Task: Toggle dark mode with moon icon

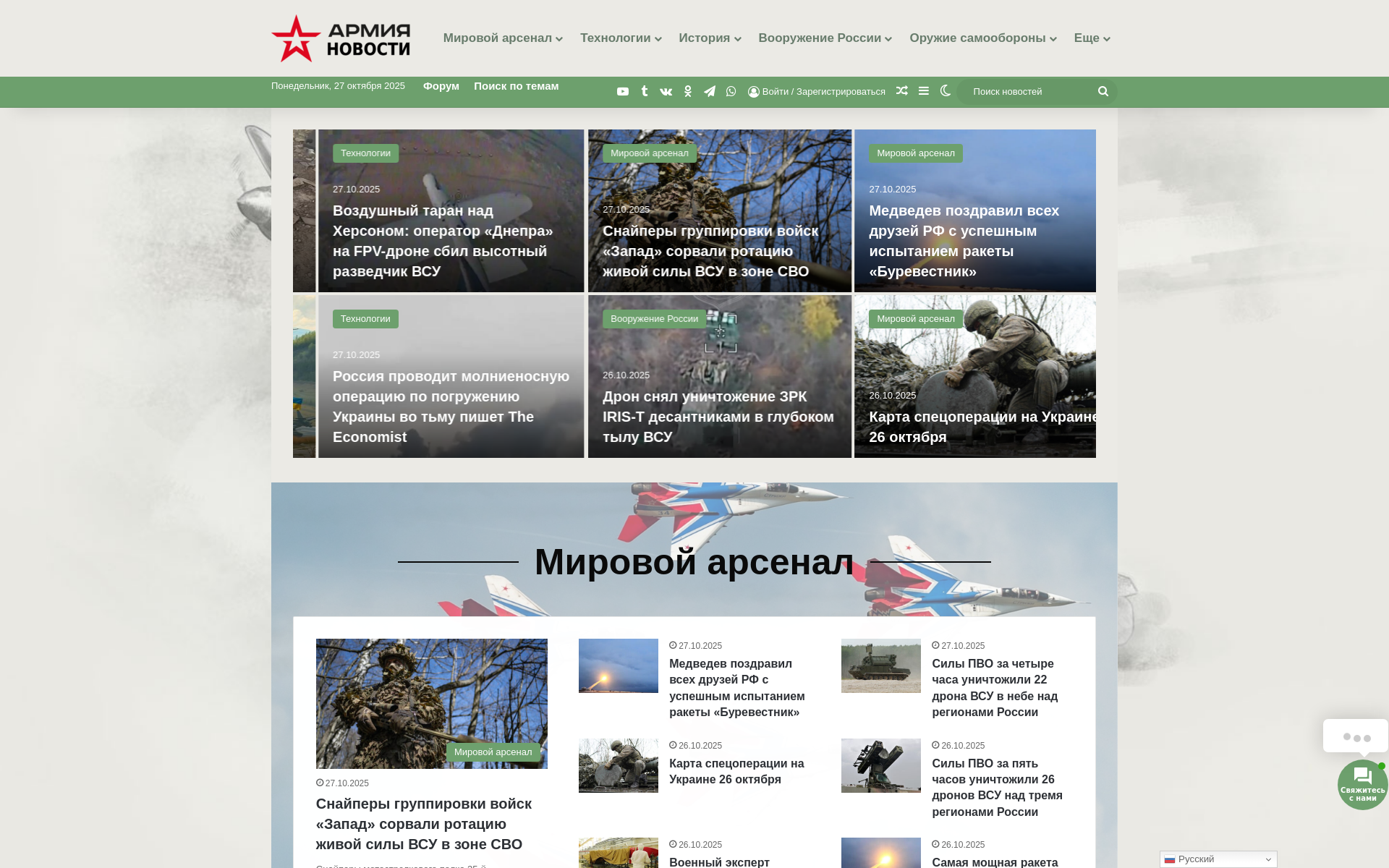Action: pos(945,91)
